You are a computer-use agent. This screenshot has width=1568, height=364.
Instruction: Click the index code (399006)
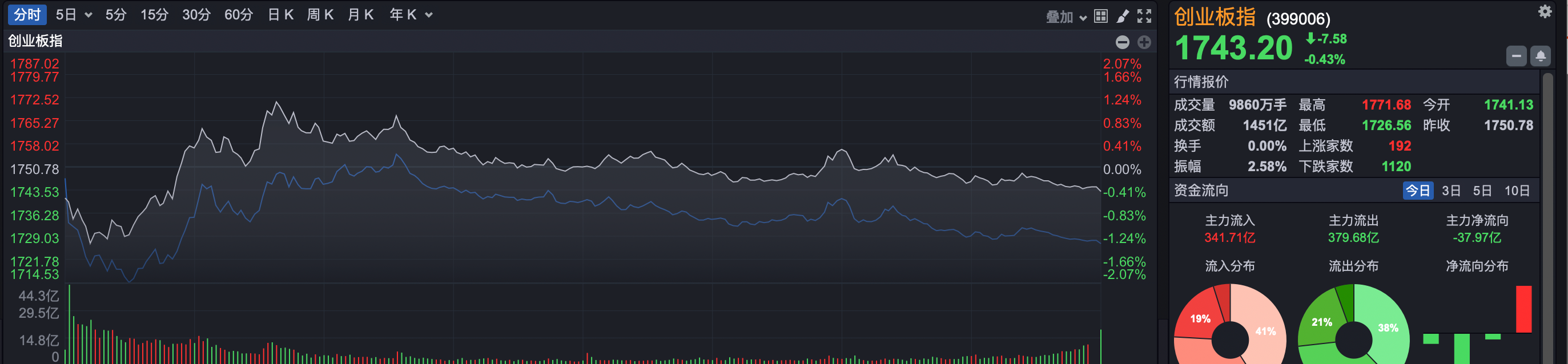point(1298,19)
